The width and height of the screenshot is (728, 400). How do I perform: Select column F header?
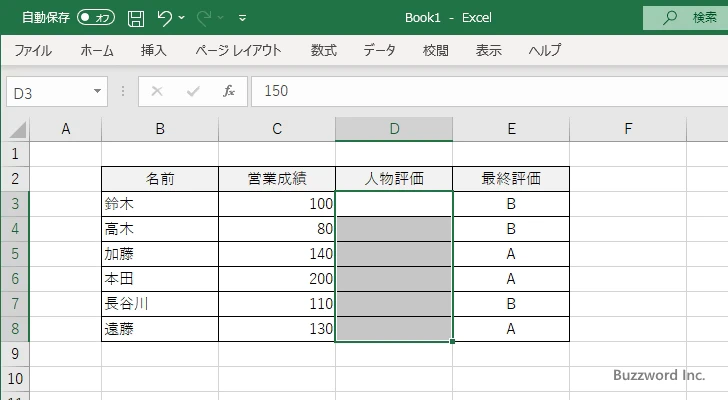point(628,129)
